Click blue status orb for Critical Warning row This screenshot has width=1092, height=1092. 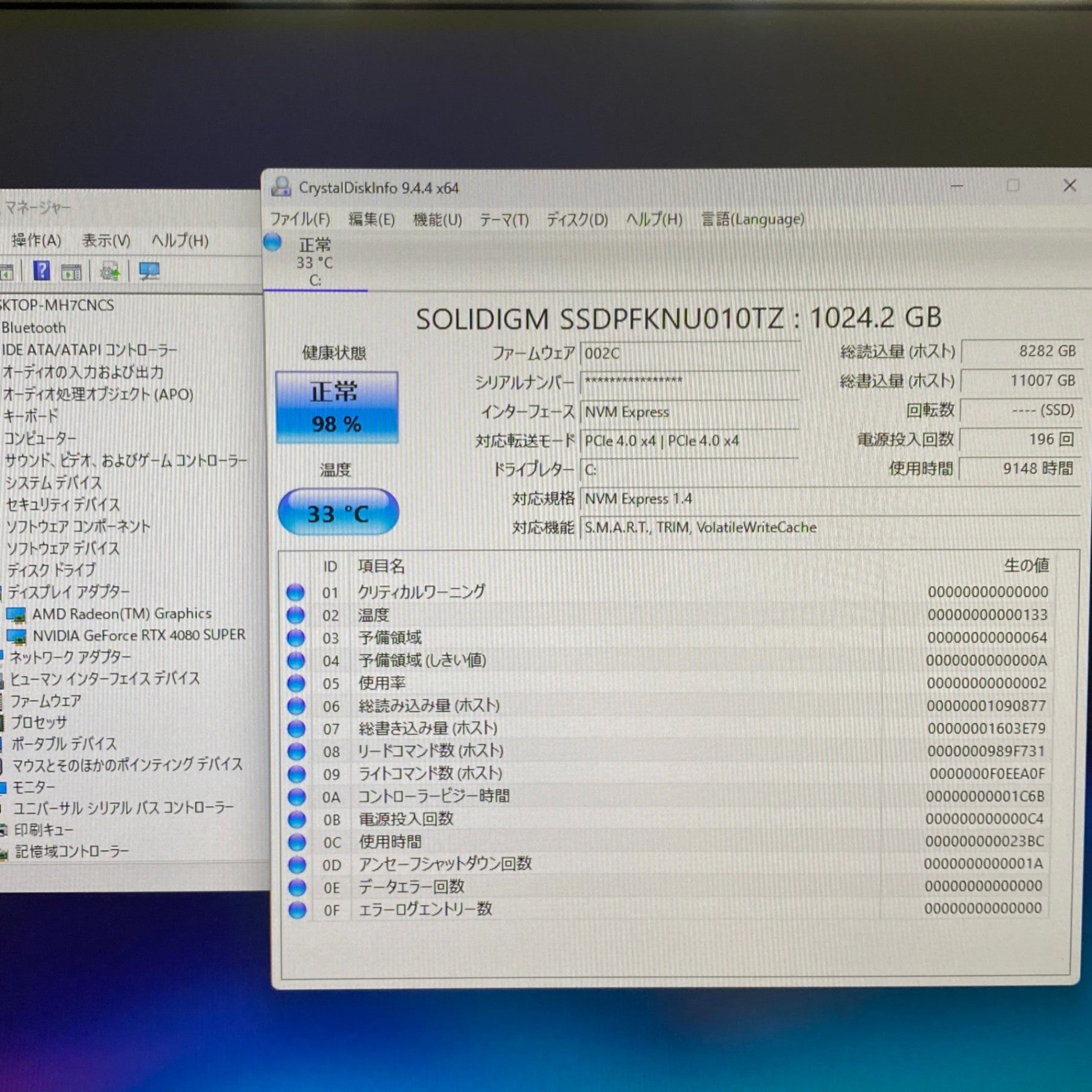[x=295, y=592]
